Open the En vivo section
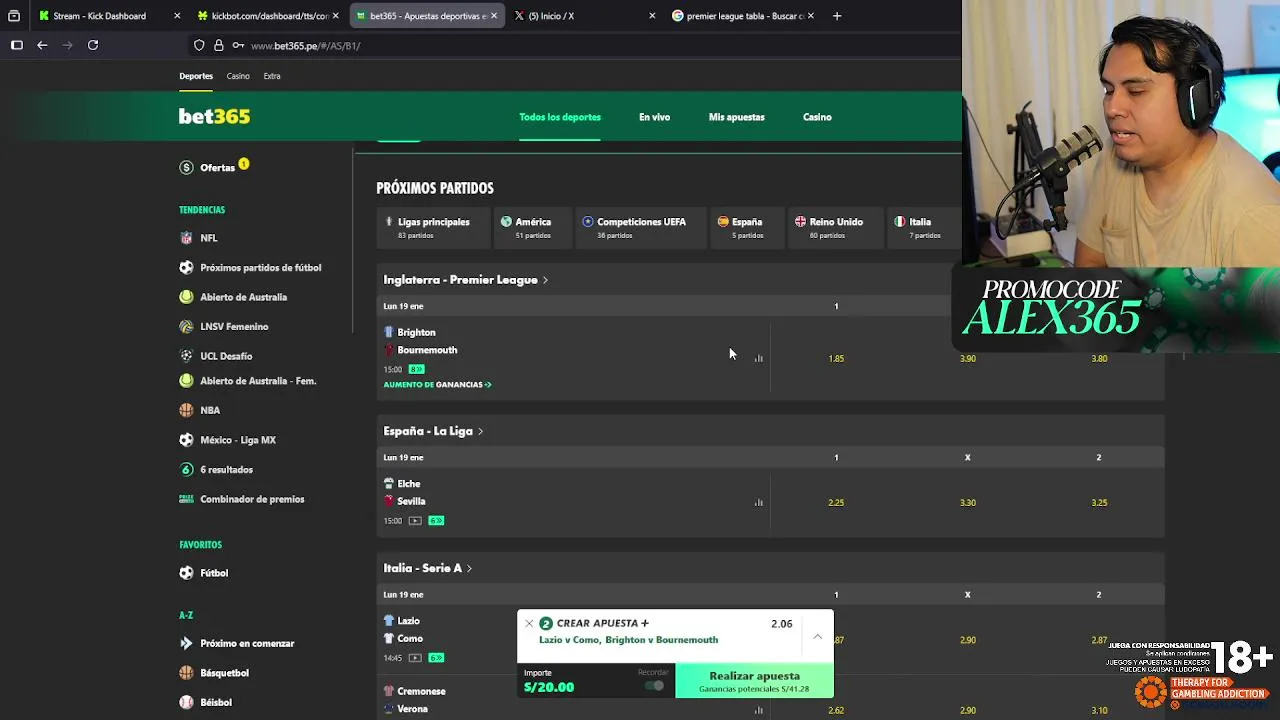Image resolution: width=1280 pixels, height=720 pixels. 654,117
